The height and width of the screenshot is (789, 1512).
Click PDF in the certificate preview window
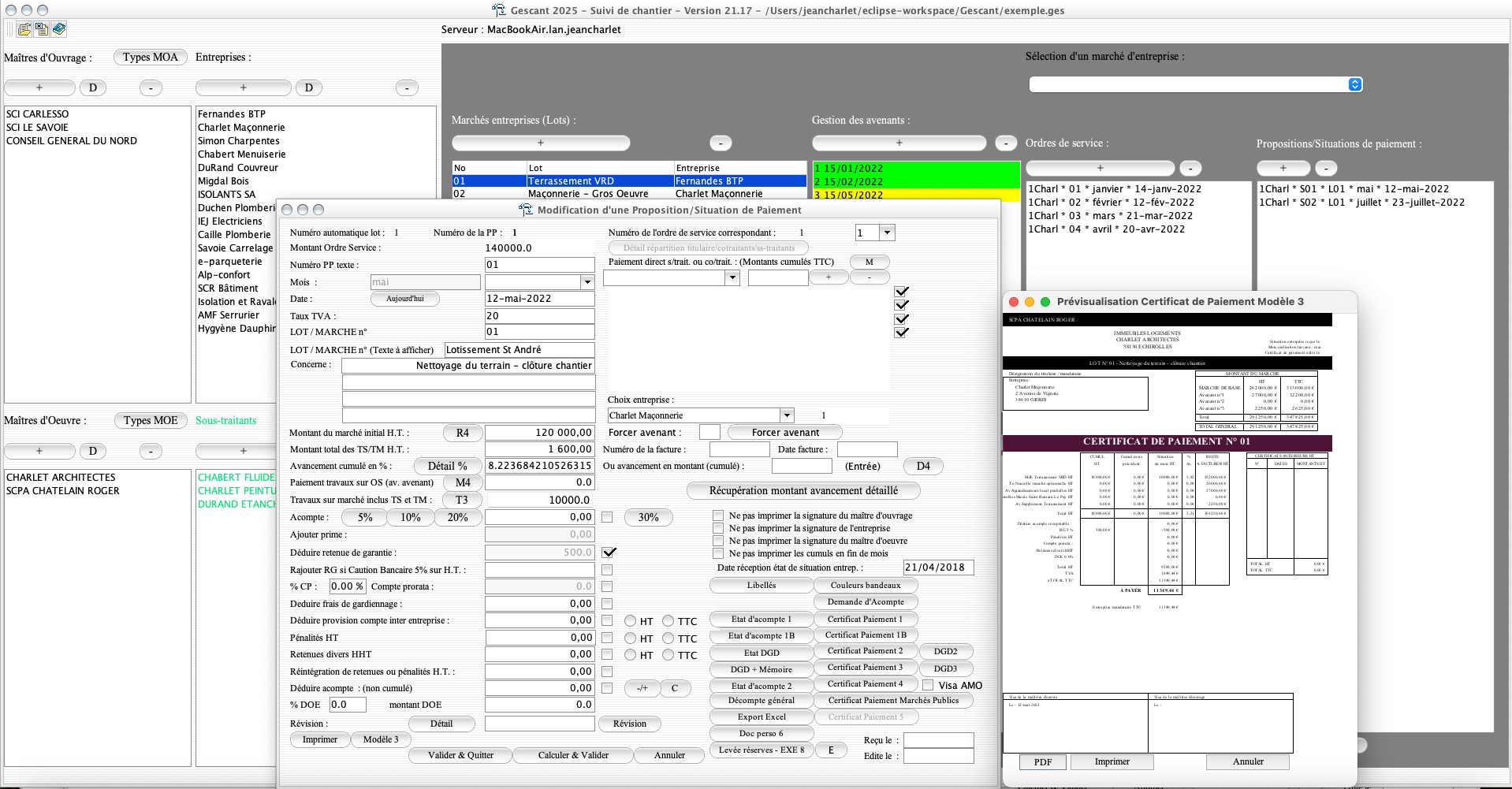point(1043,762)
